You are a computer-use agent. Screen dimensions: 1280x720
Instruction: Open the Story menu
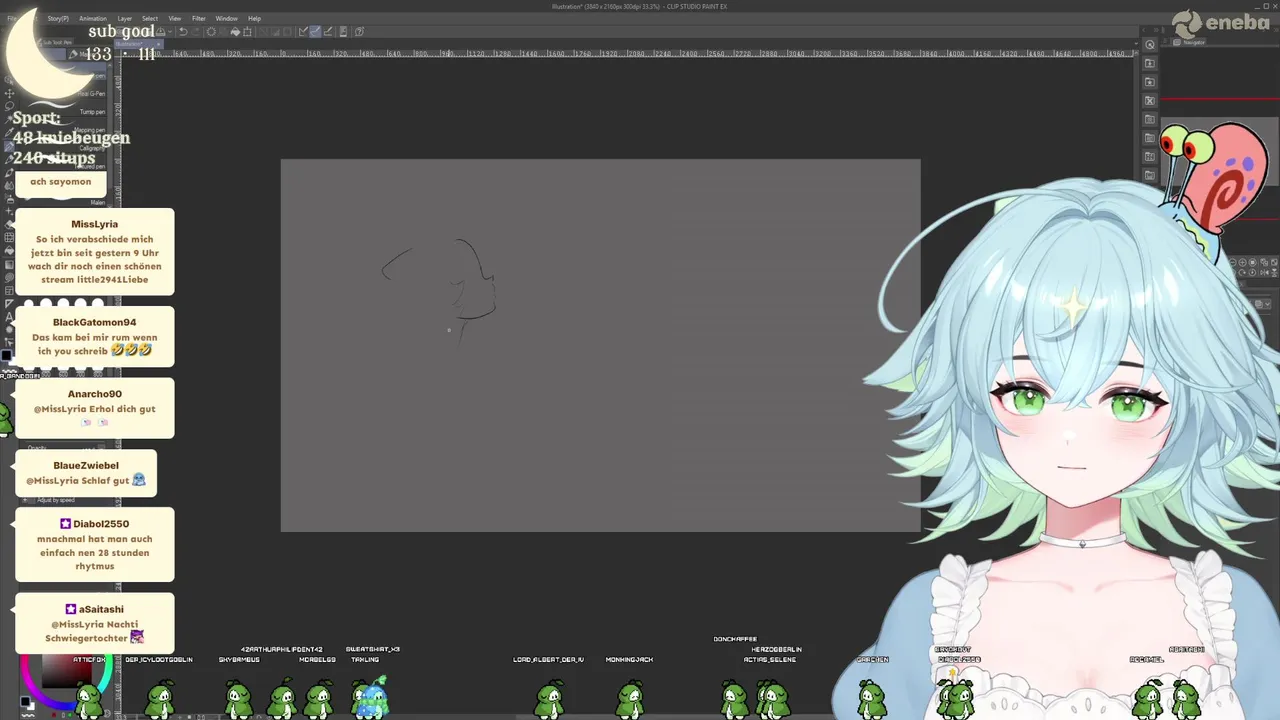[58, 18]
